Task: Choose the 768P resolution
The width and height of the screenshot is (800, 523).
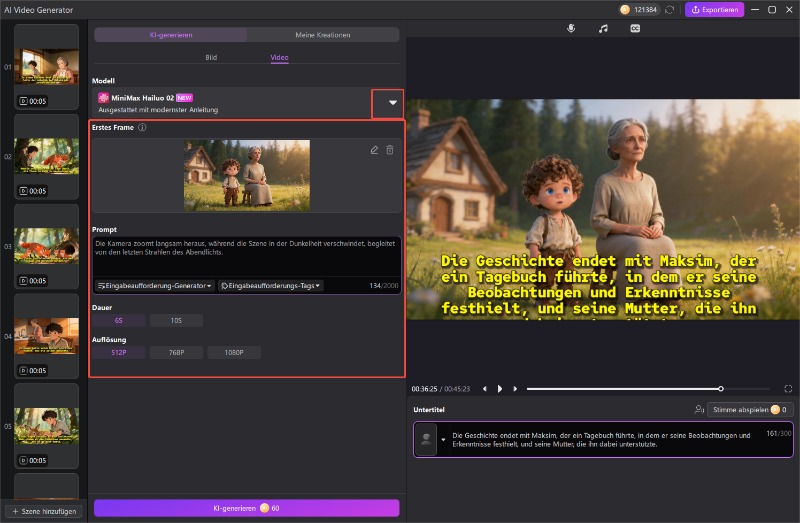Action: (176, 352)
